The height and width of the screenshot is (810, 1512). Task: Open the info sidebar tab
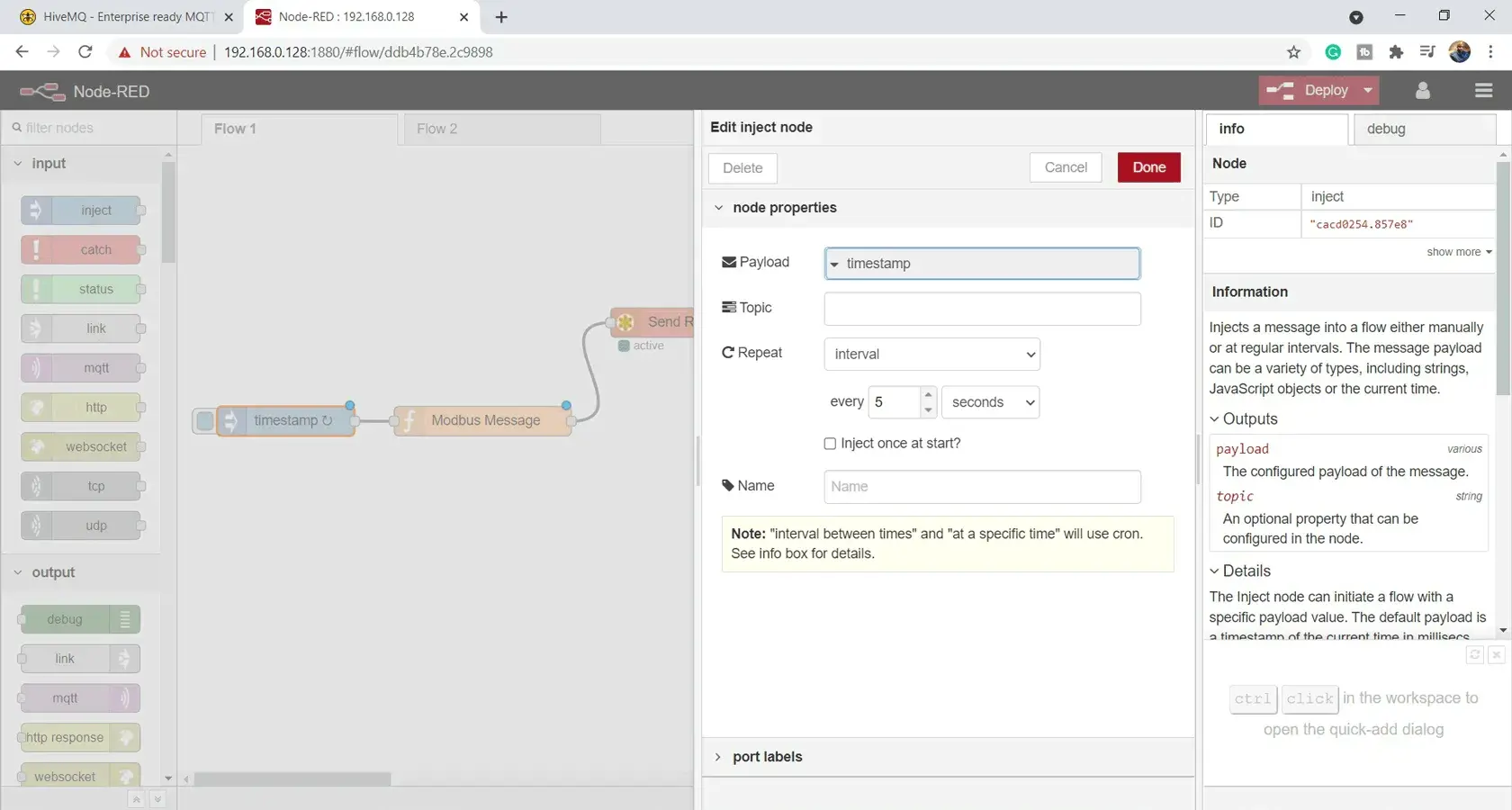[x=1276, y=129]
